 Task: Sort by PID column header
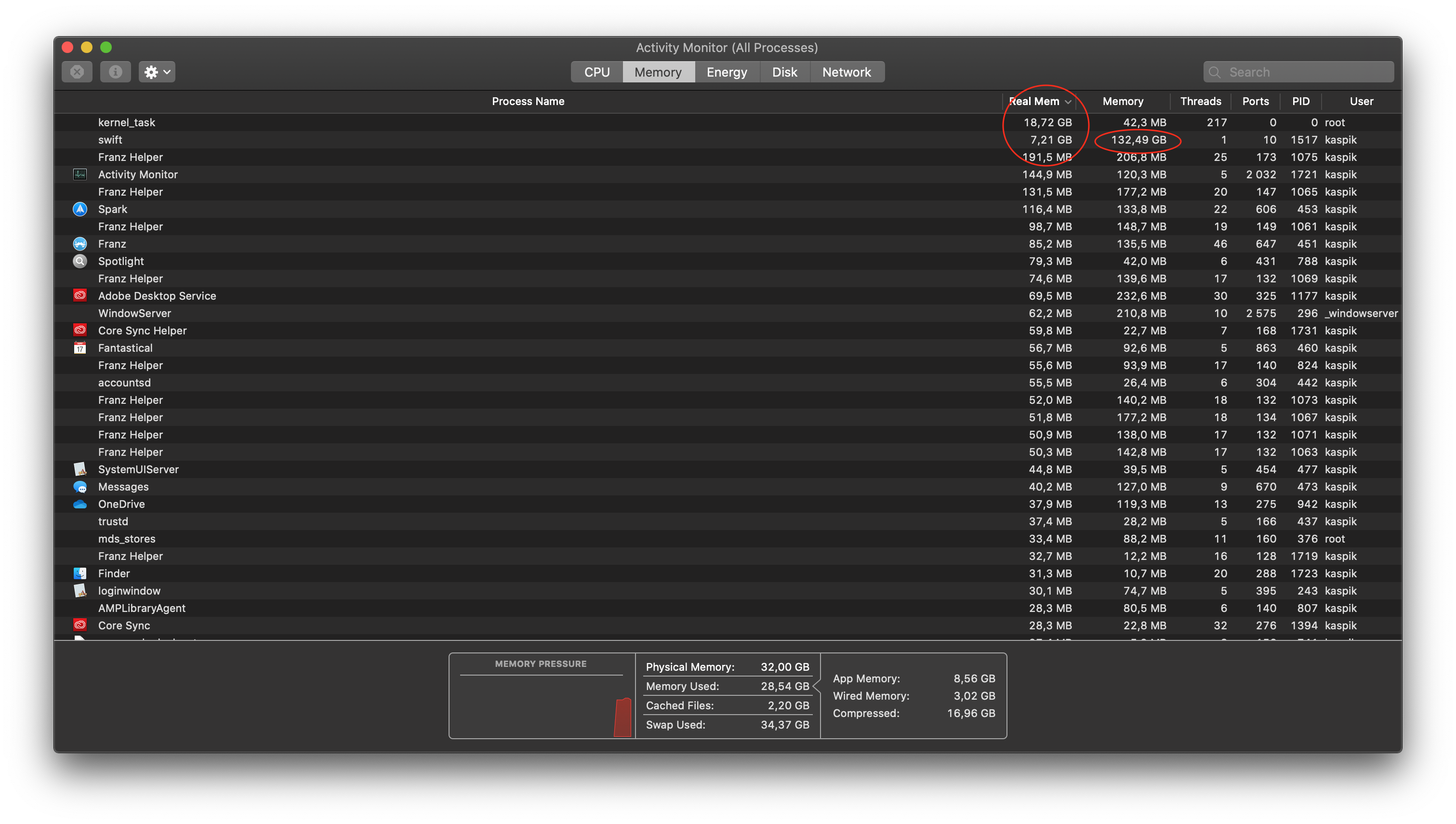coord(1300,101)
